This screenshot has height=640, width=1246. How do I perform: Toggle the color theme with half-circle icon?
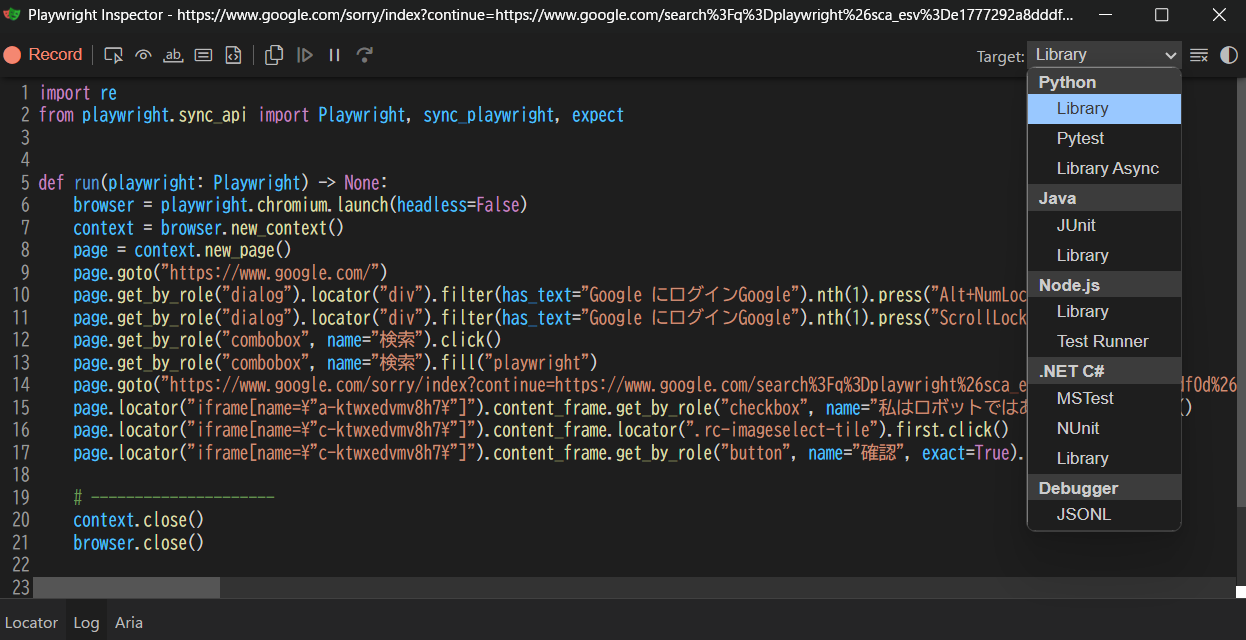(x=1228, y=55)
